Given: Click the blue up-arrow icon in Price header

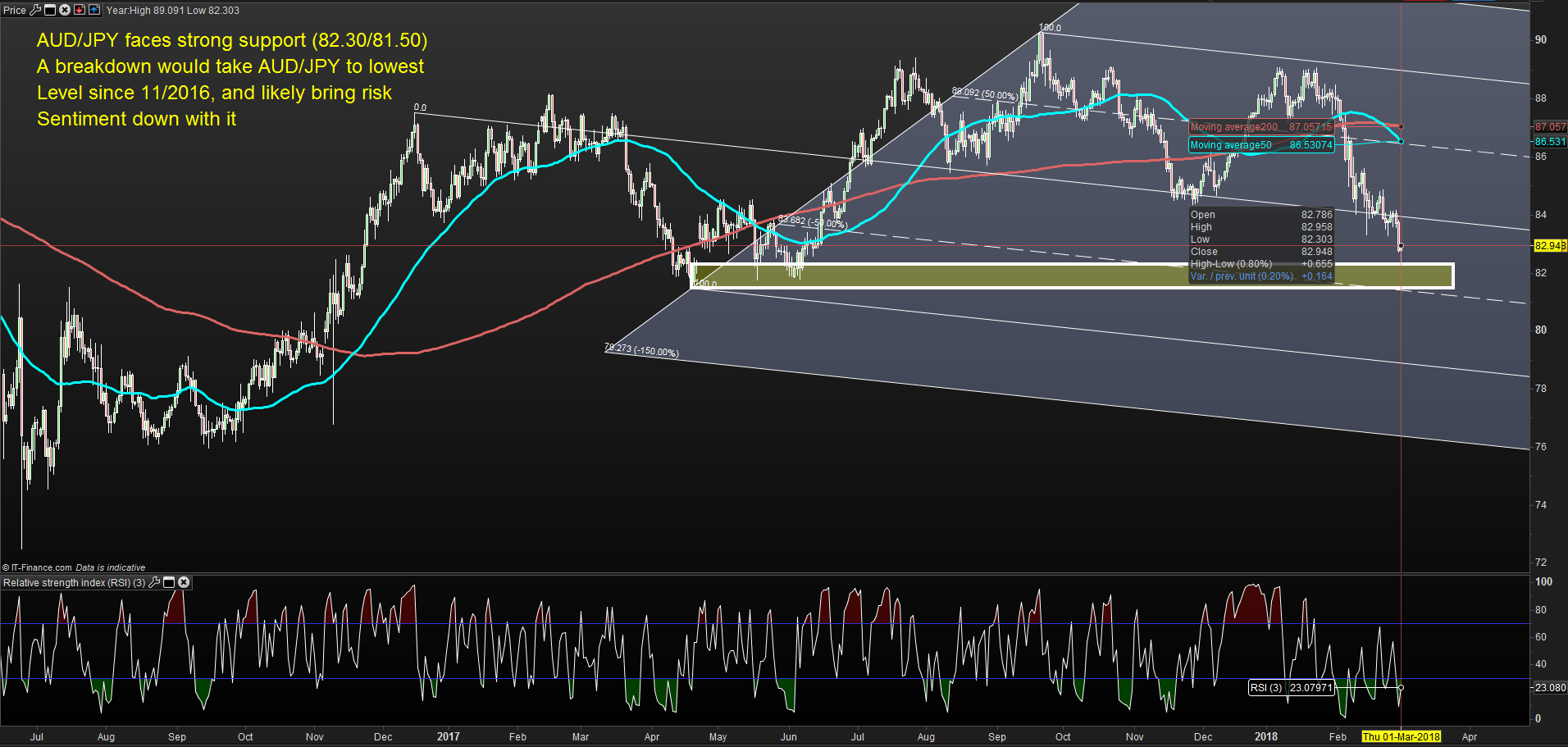Looking at the screenshot, I should click(94, 10).
